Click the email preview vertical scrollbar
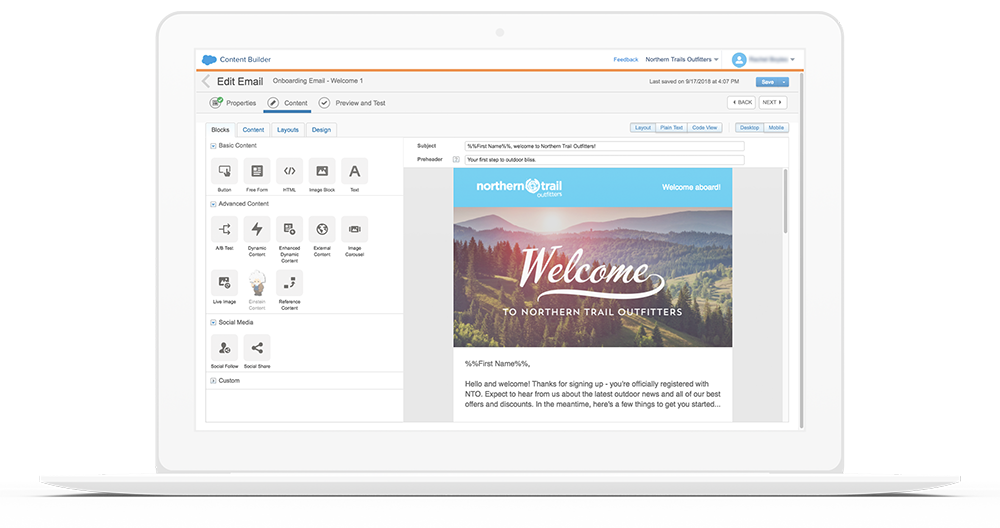The width and height of the screenshot is (1000, 528). tap(785, 201)
